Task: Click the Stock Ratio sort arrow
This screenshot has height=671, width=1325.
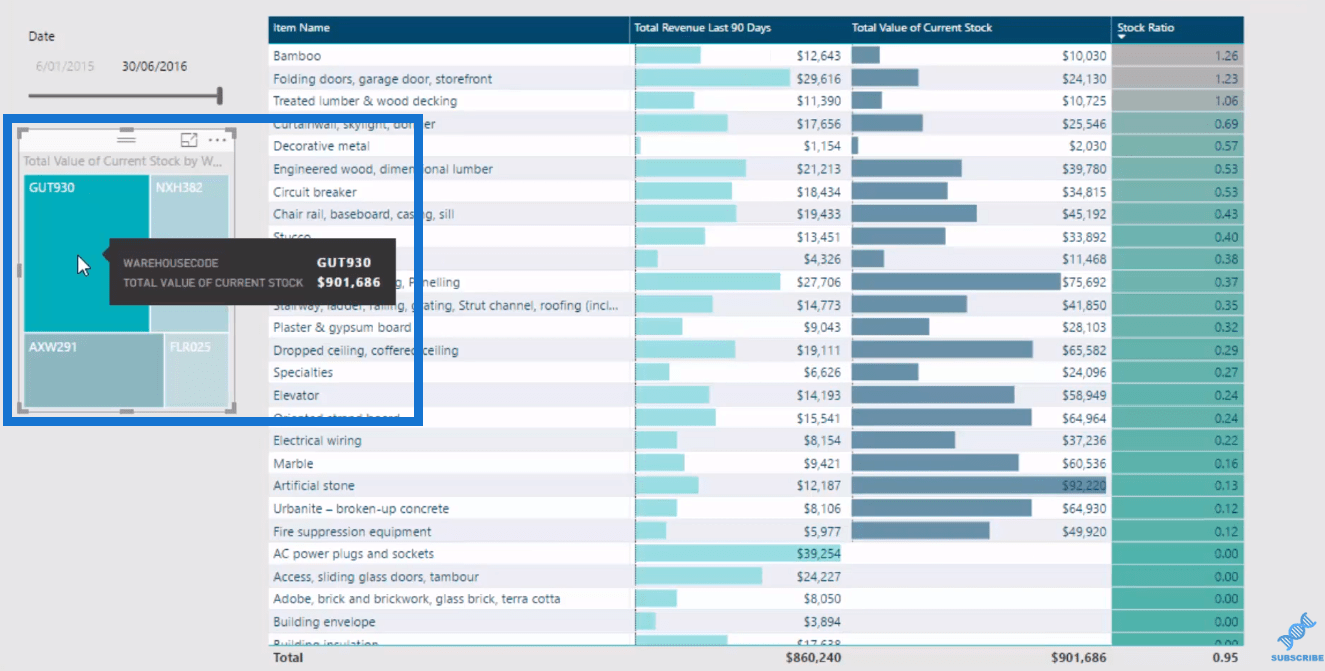Action: [1123, 38]
